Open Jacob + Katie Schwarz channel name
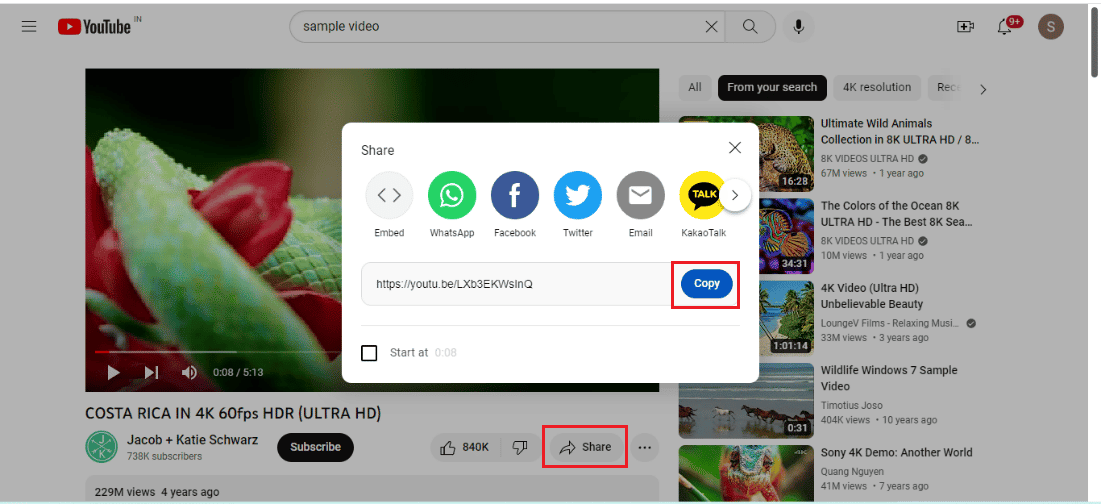This screenshot has height=504, width=1101. pyautogui.click(x=192, y=440)
